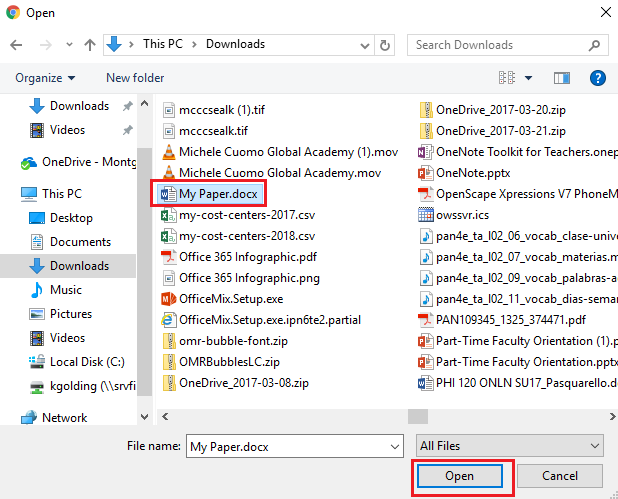Select pinned Videos in Quick access
Viewport: 618px width, 499px height.
click(67, 130)
